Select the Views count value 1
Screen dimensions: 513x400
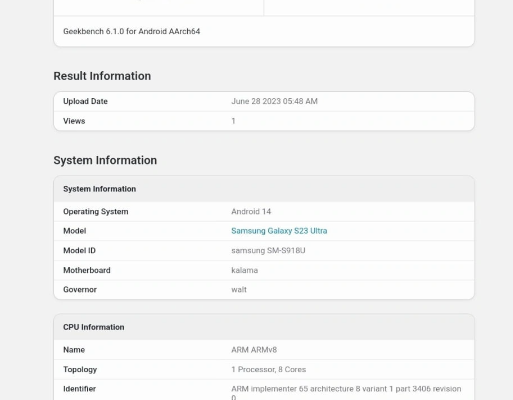(x=233, y=121)
